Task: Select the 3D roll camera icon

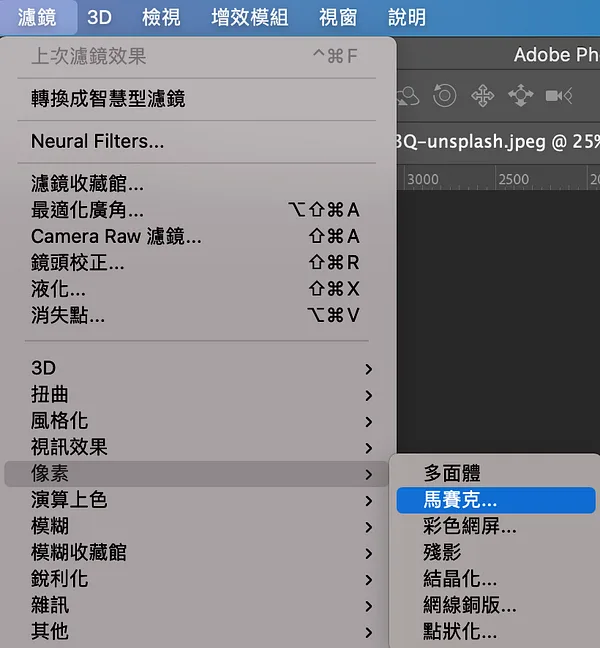Action: tap(445, 96)
